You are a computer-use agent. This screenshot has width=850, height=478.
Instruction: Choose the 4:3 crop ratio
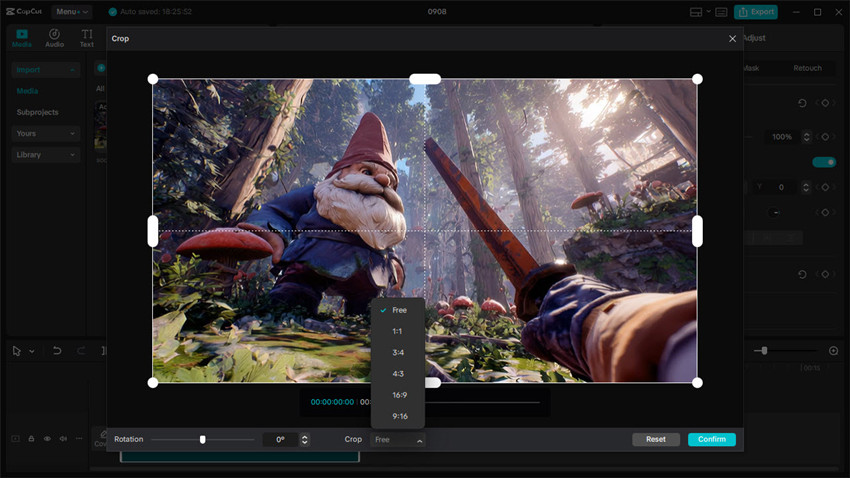coord(397,373)
